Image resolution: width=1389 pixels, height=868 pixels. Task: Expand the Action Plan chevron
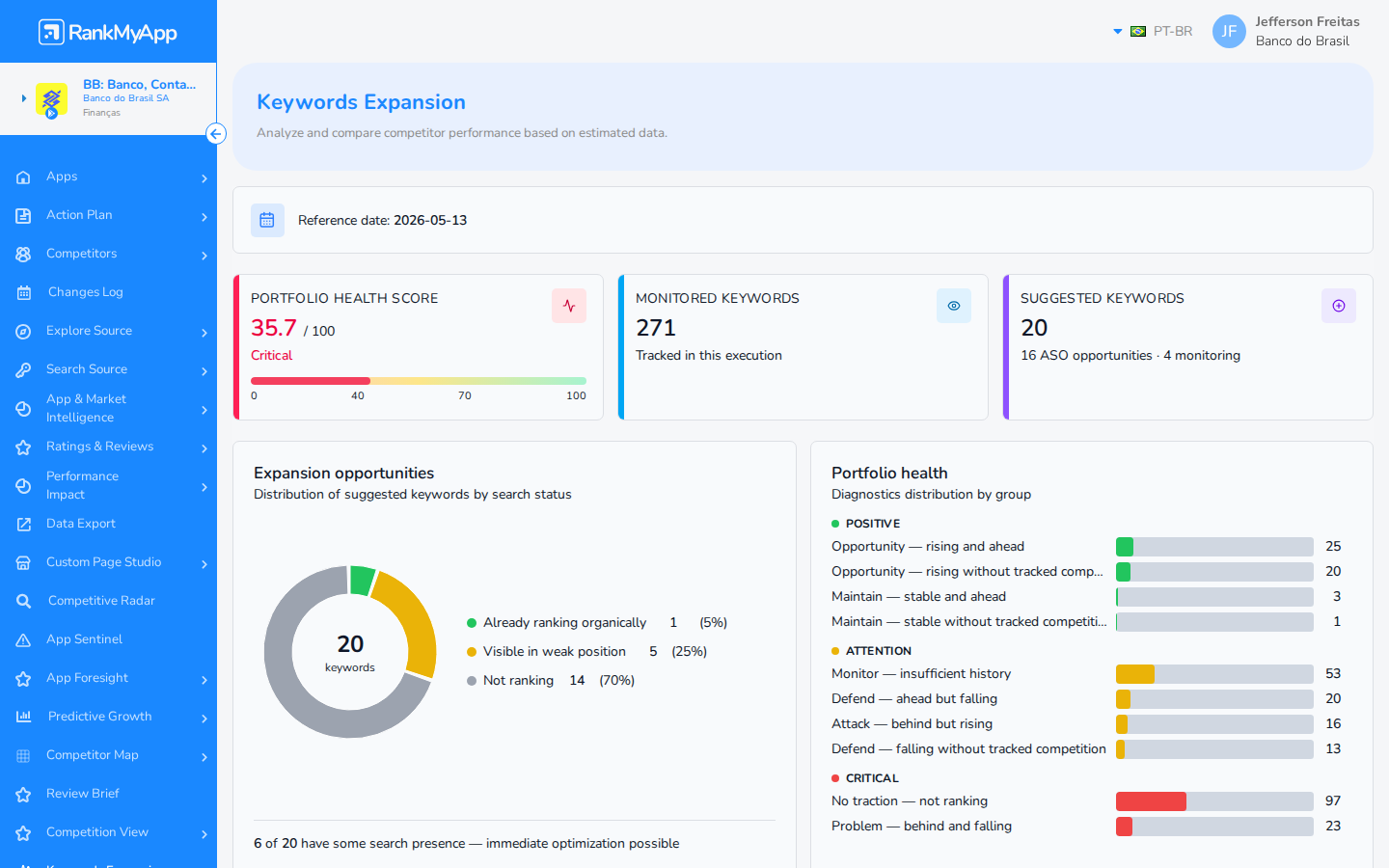click(x=204, y=217)
